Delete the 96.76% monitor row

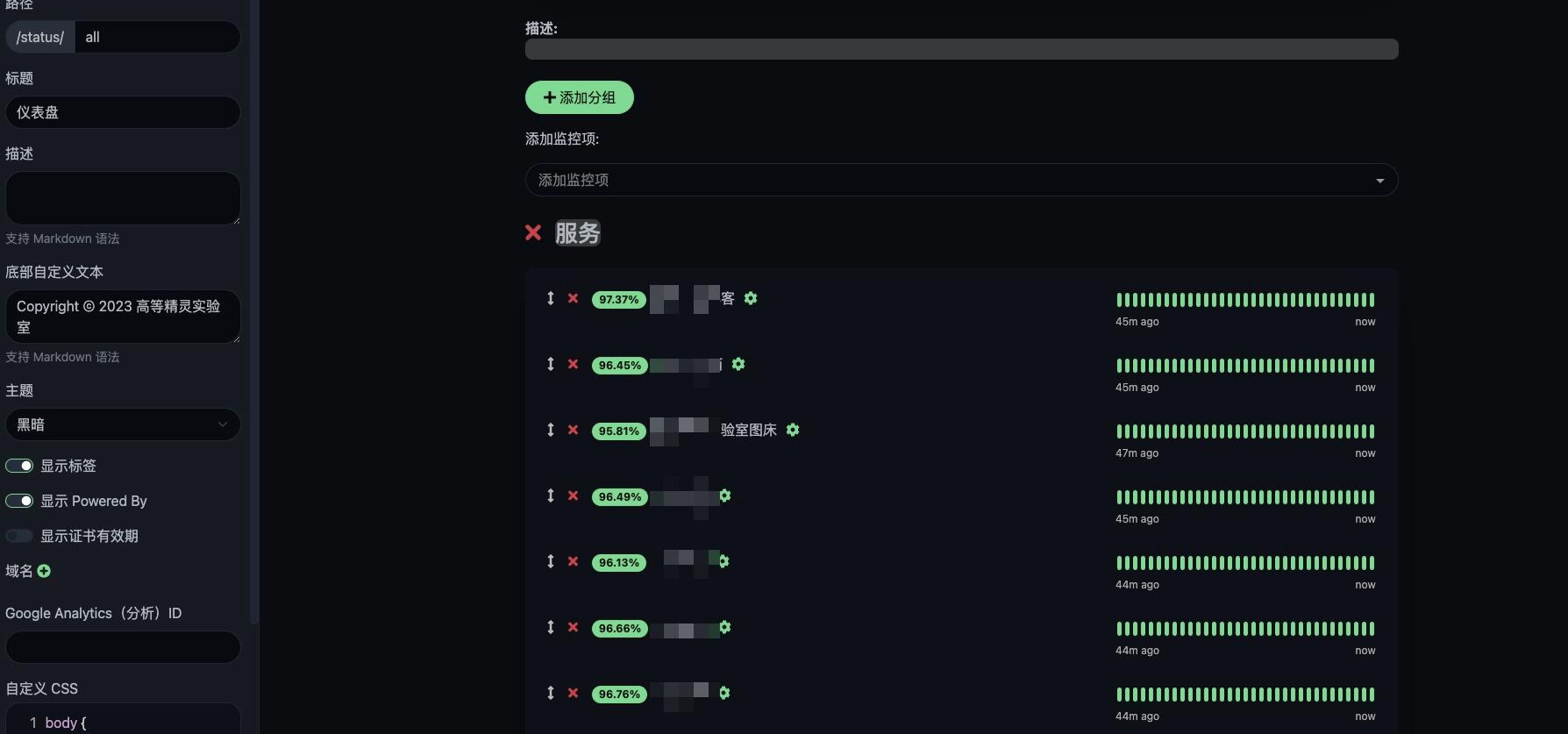pyautogui.click(x=573, y=693)
